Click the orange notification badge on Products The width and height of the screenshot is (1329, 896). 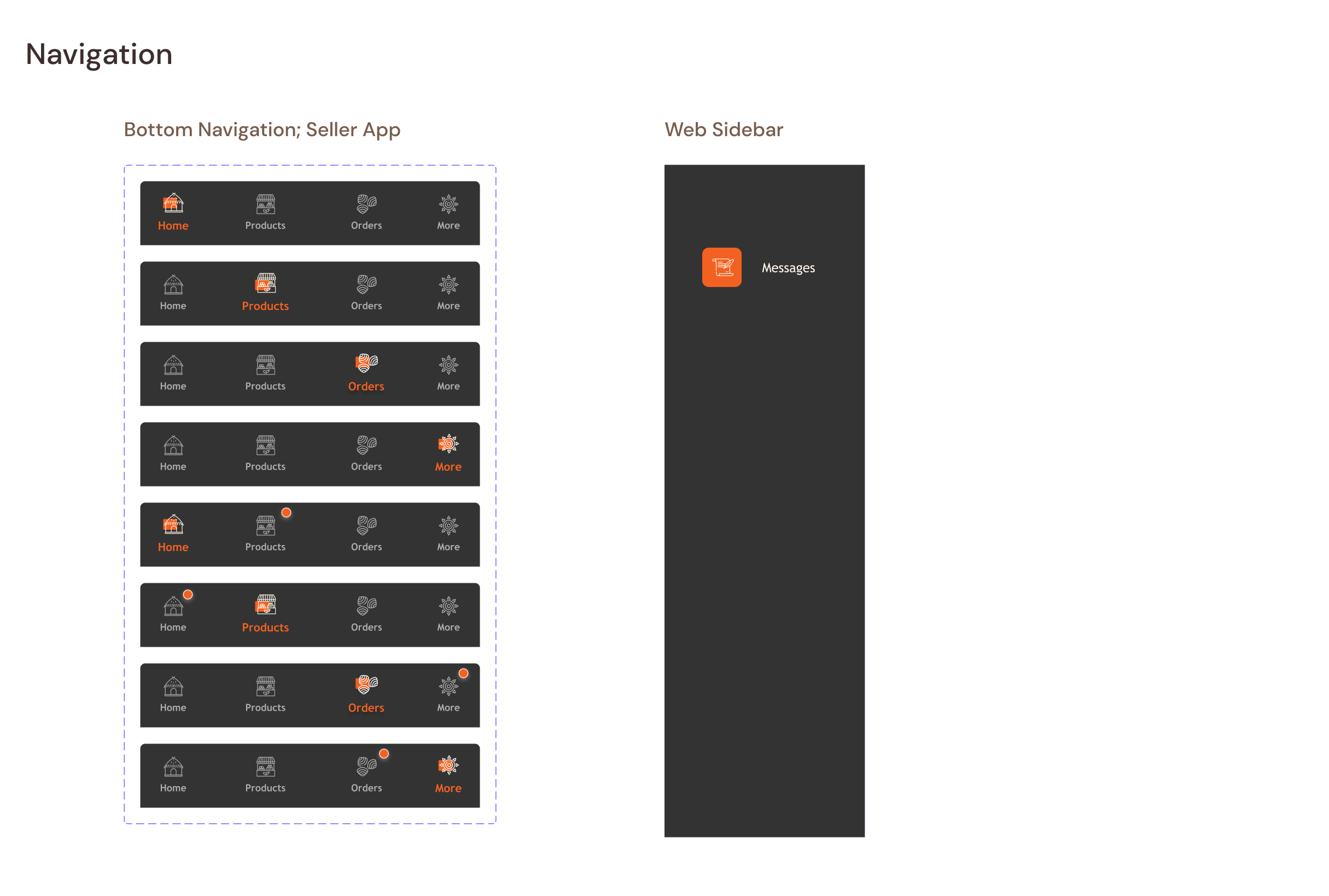pos(284,512)
